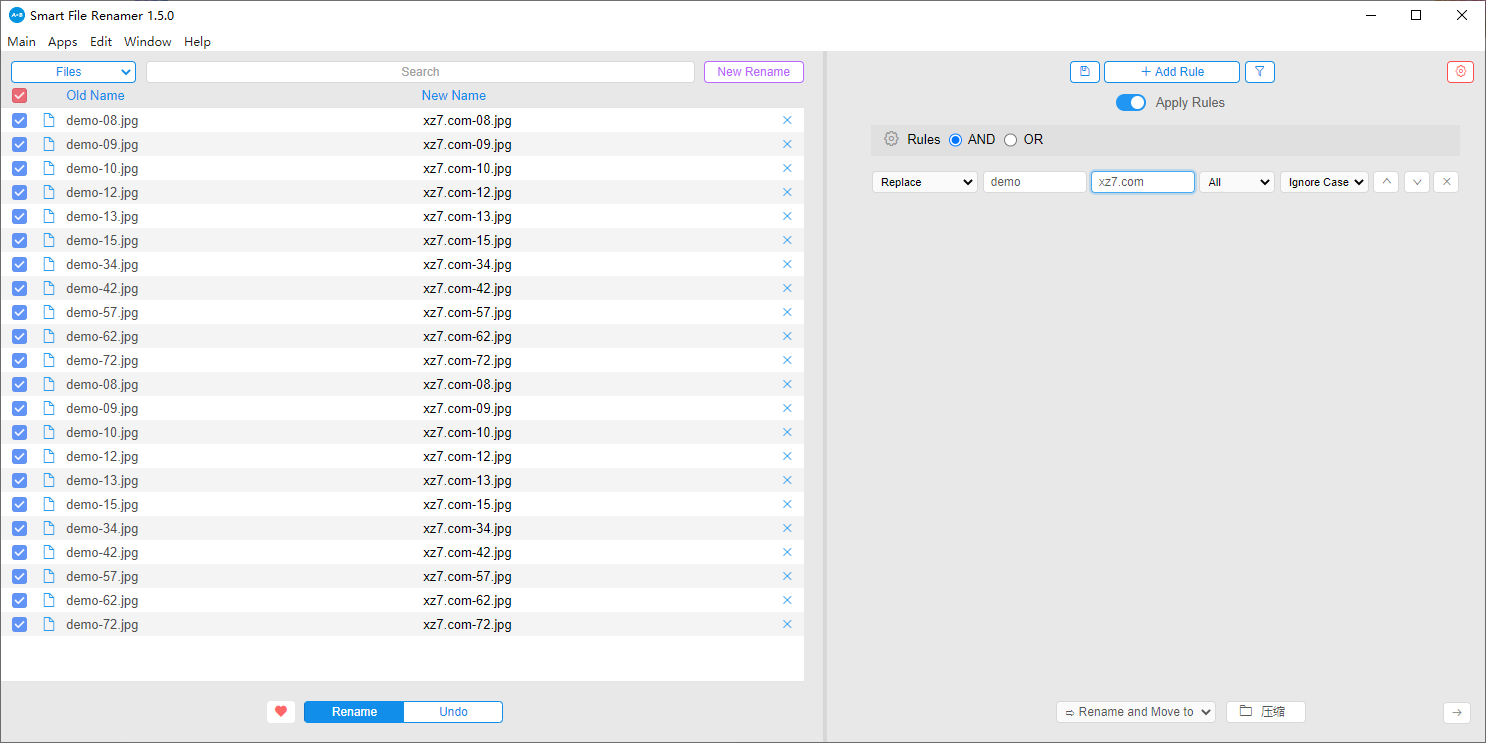Open the Rename and Move to dropdown
This screenshot has height=743, width=1486.
coord(1136,712)
